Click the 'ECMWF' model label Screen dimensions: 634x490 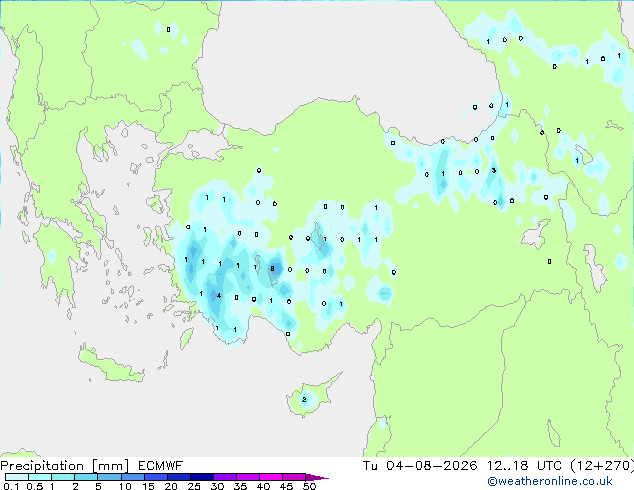(x=161, y=466)
